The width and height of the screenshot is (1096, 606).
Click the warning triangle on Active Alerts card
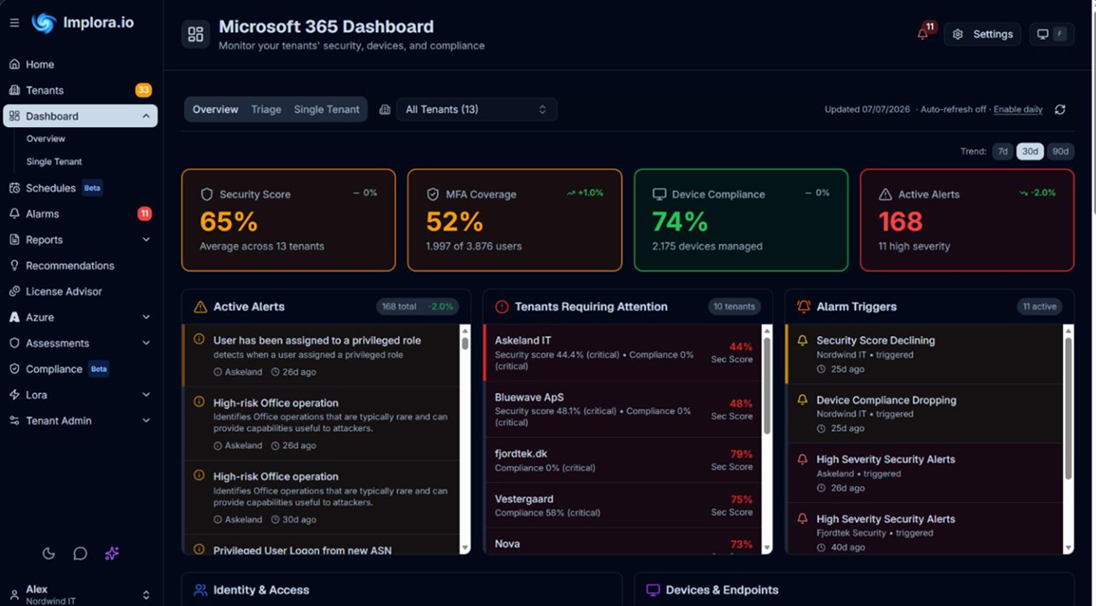(885, 194)
